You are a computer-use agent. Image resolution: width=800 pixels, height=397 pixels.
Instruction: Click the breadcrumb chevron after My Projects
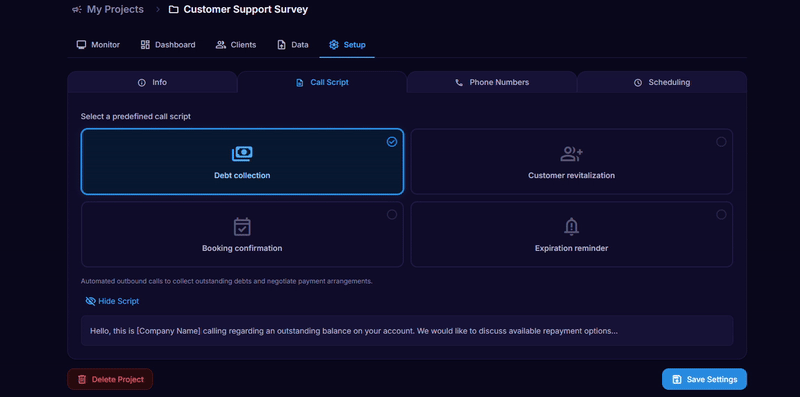(x=158, y=10)
